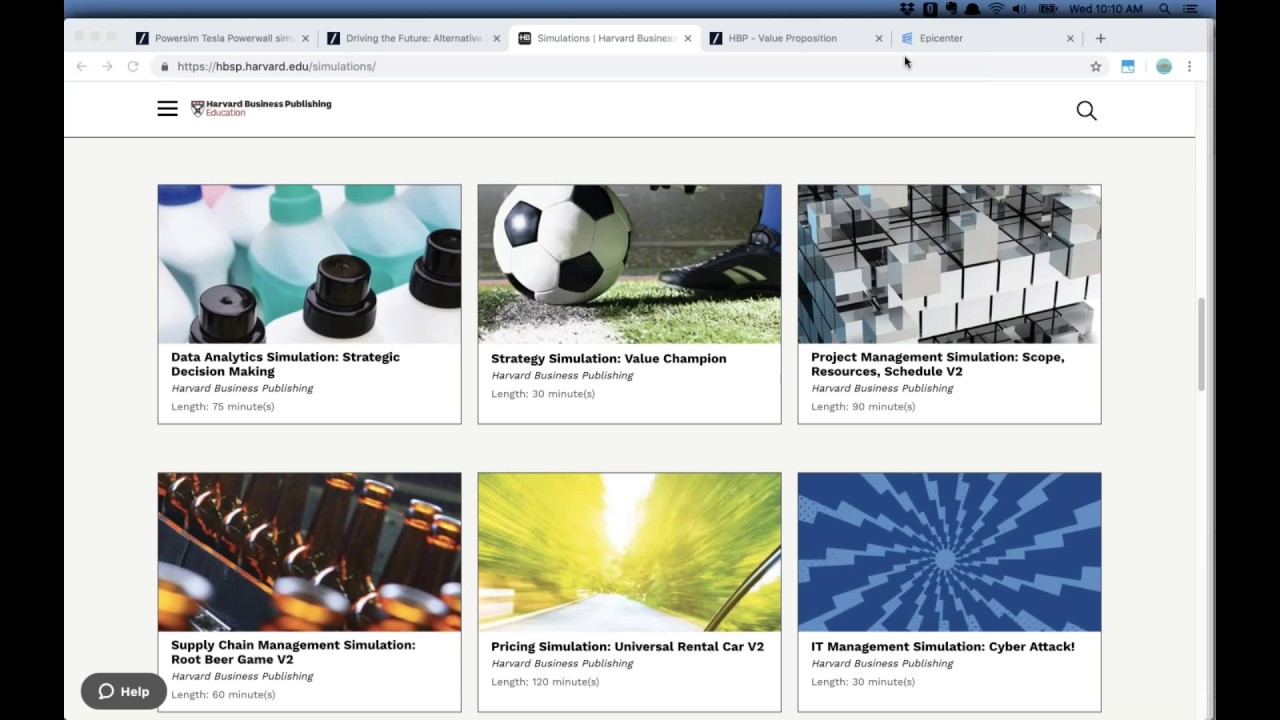Screen dimensions: 1280x720
Task: Open the hamburger navigation menu
Action: pos(167,109)
